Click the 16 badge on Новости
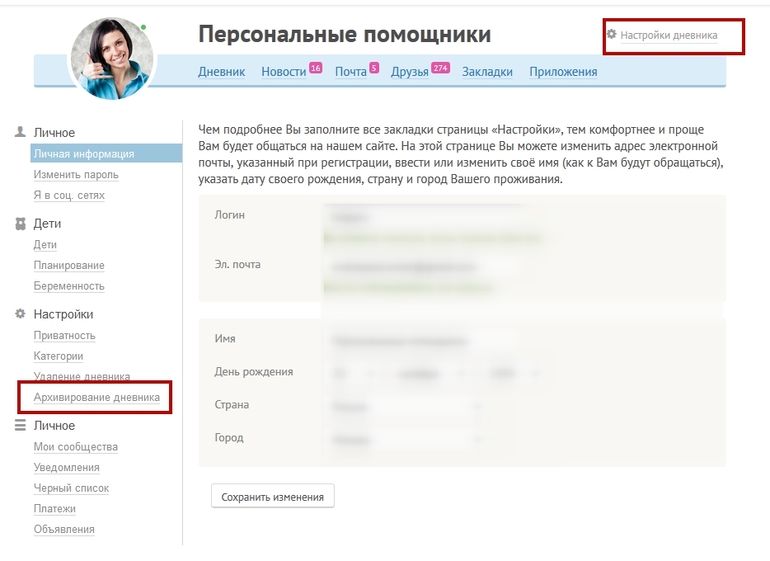 pos(315,67)
